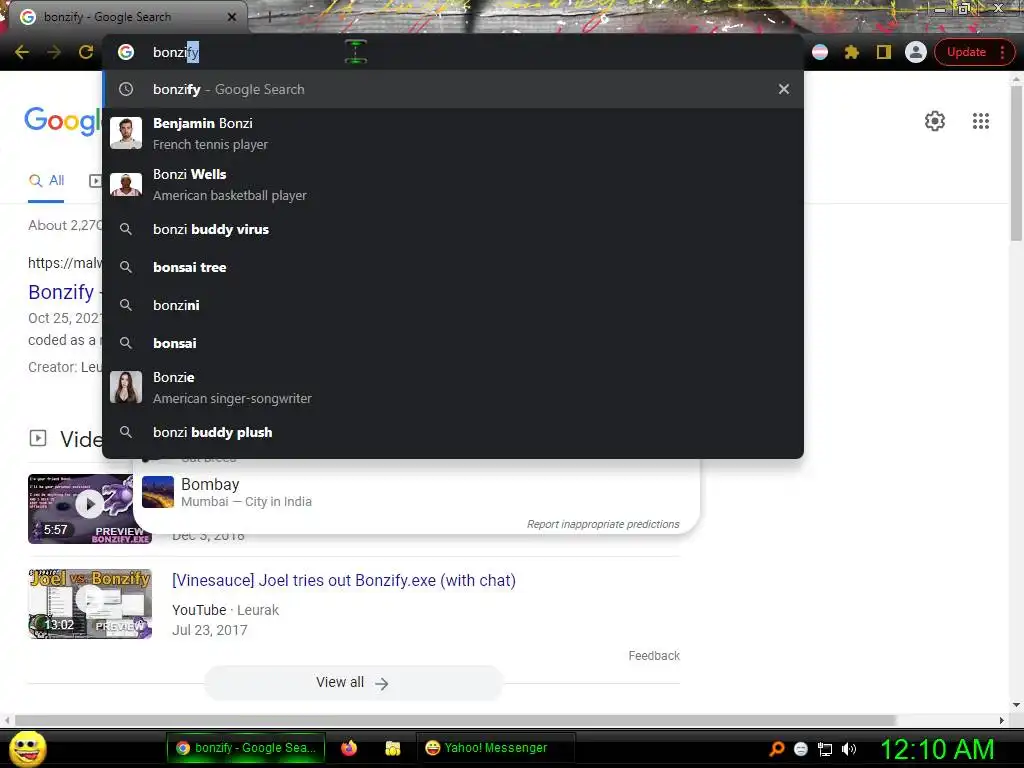1024x768 pixels.
Task: Click the horizontal scrollbar at page bottom
Action: pyautogui.click(x=455, y=720)
